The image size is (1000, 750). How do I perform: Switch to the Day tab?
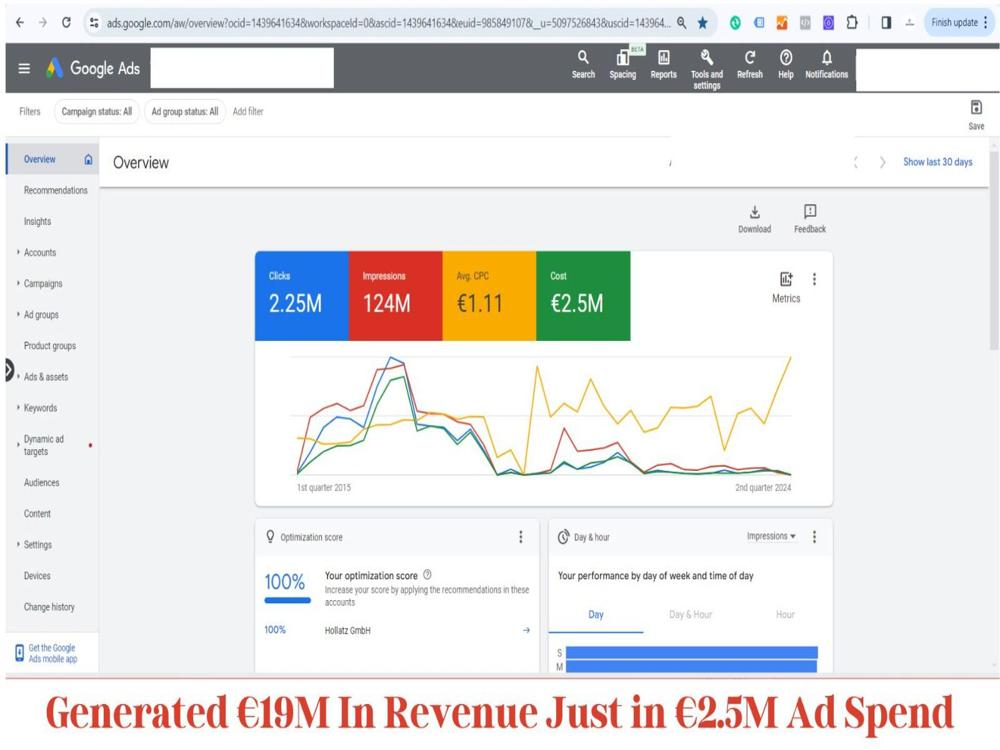pos(596,615)
